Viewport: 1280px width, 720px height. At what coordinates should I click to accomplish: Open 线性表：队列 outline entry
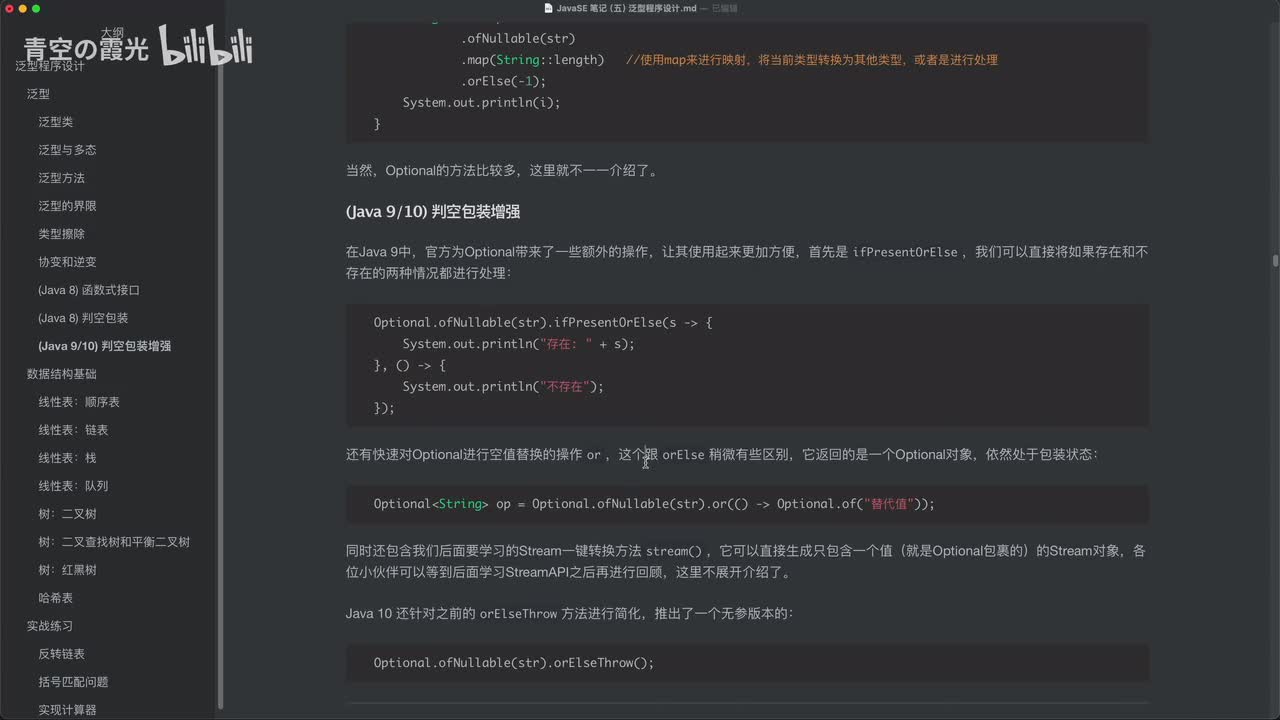[73, 486]
